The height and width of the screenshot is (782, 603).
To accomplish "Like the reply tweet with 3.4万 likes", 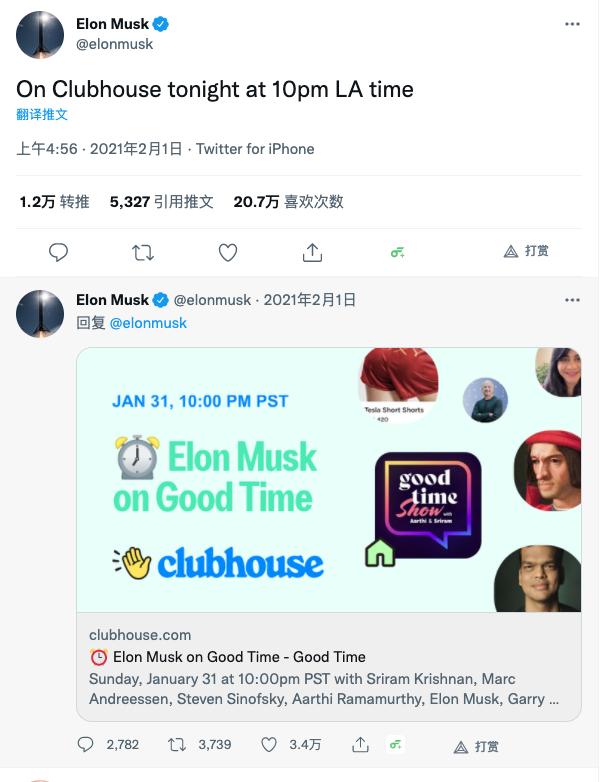I will [268, 745].
